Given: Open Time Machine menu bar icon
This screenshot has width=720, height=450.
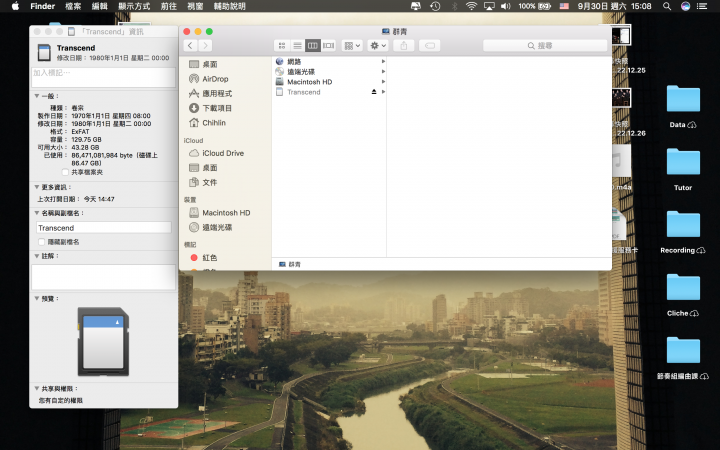Looking at the screenshot, I should tap(435, 6).
